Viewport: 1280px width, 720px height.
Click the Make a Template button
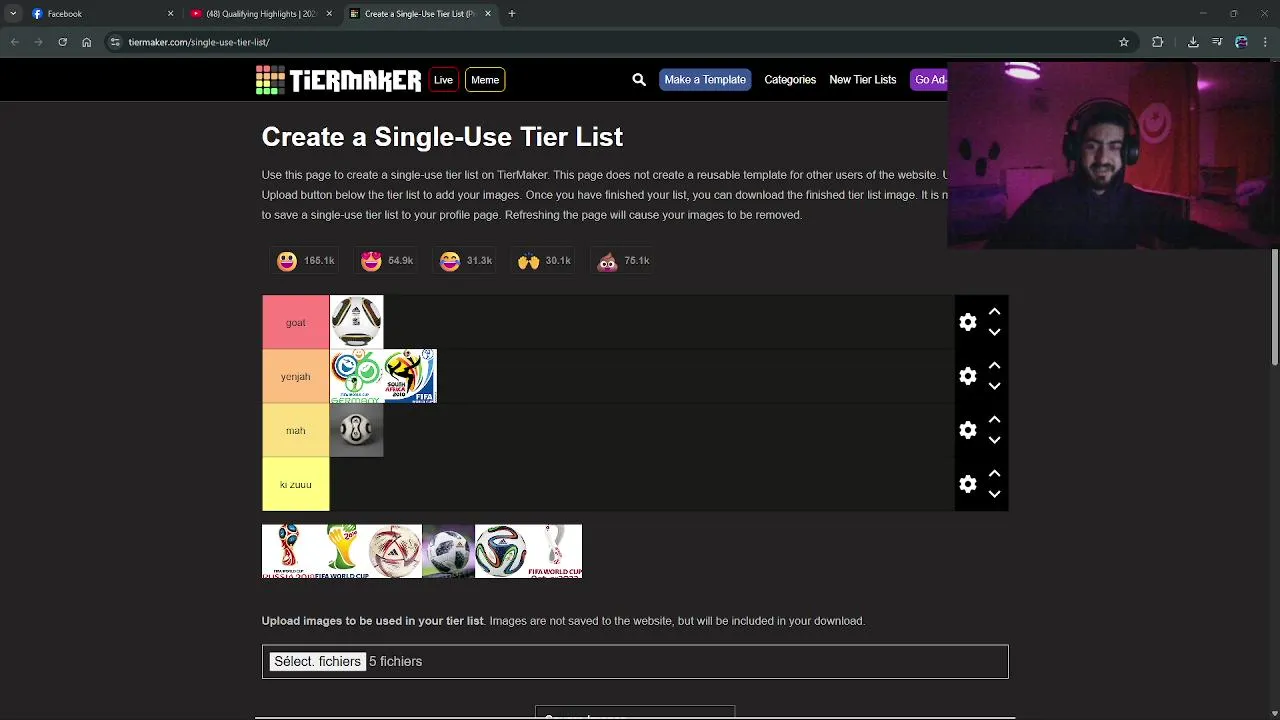[705, 80]
